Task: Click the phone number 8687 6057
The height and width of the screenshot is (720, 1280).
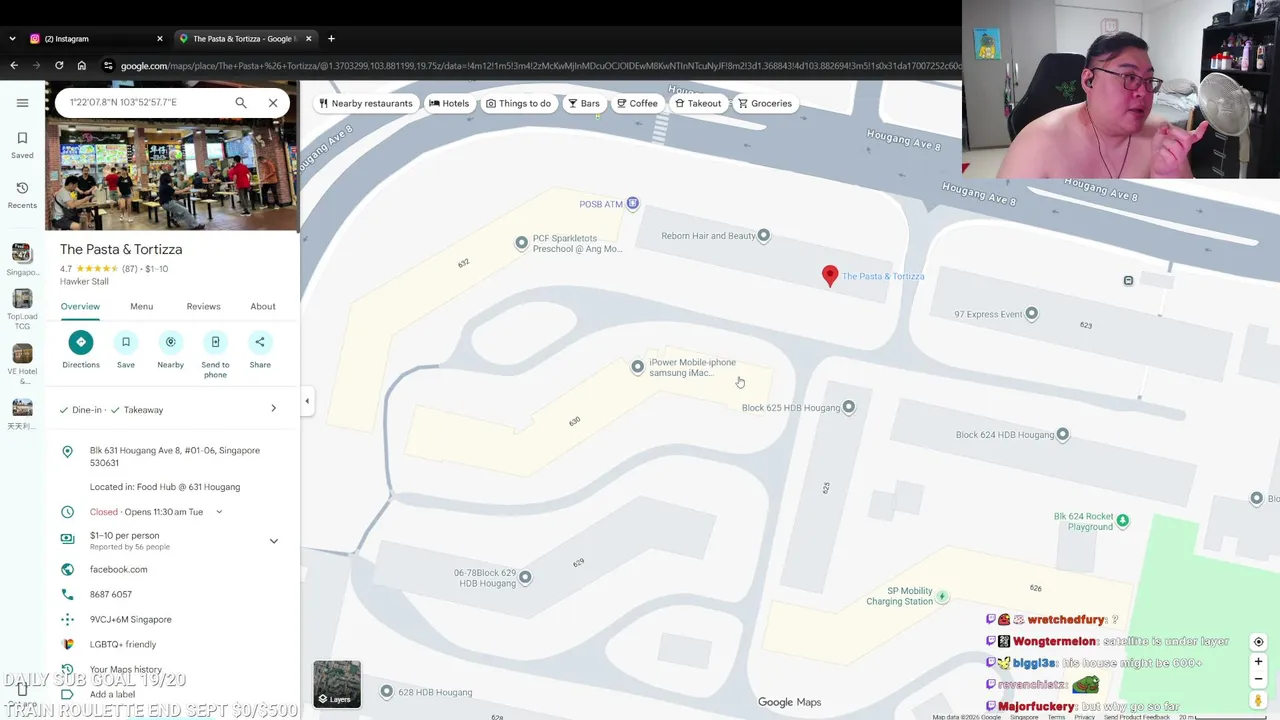Action: coord(111,594)
